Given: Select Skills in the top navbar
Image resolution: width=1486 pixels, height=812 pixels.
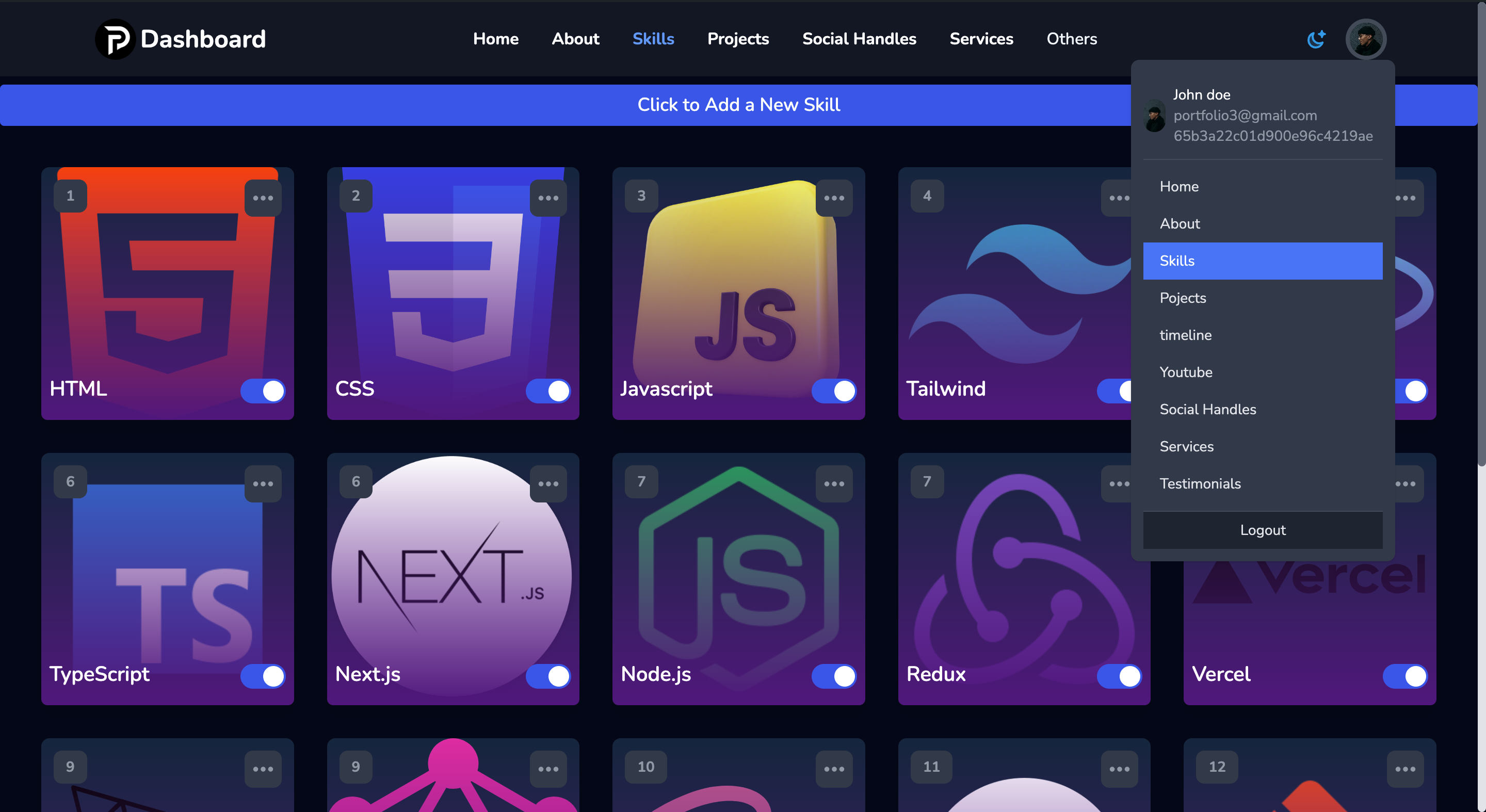Looking at the screenshot, I should click(x=653, y=39).
